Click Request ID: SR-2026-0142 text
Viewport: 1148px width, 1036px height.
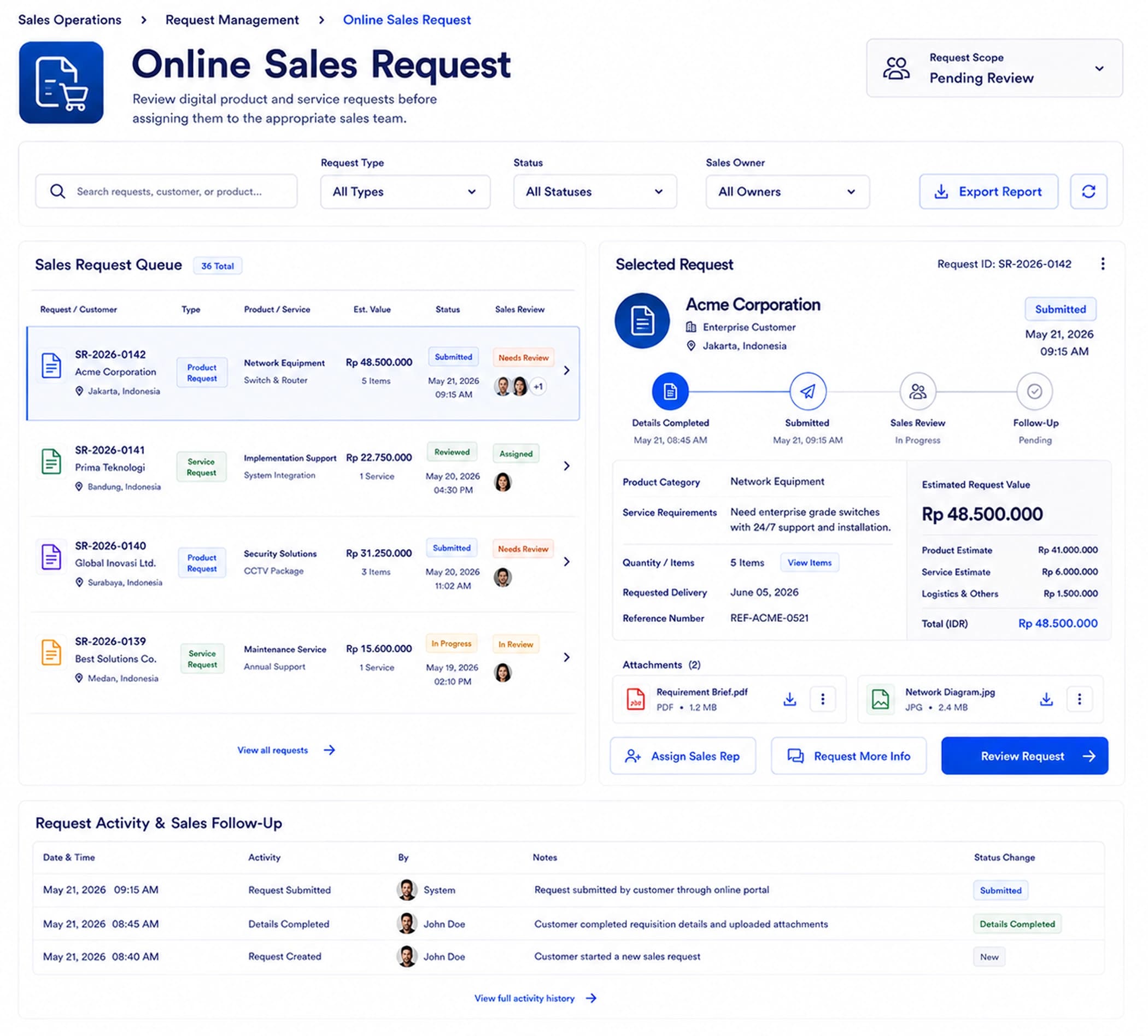point(1004,264)
